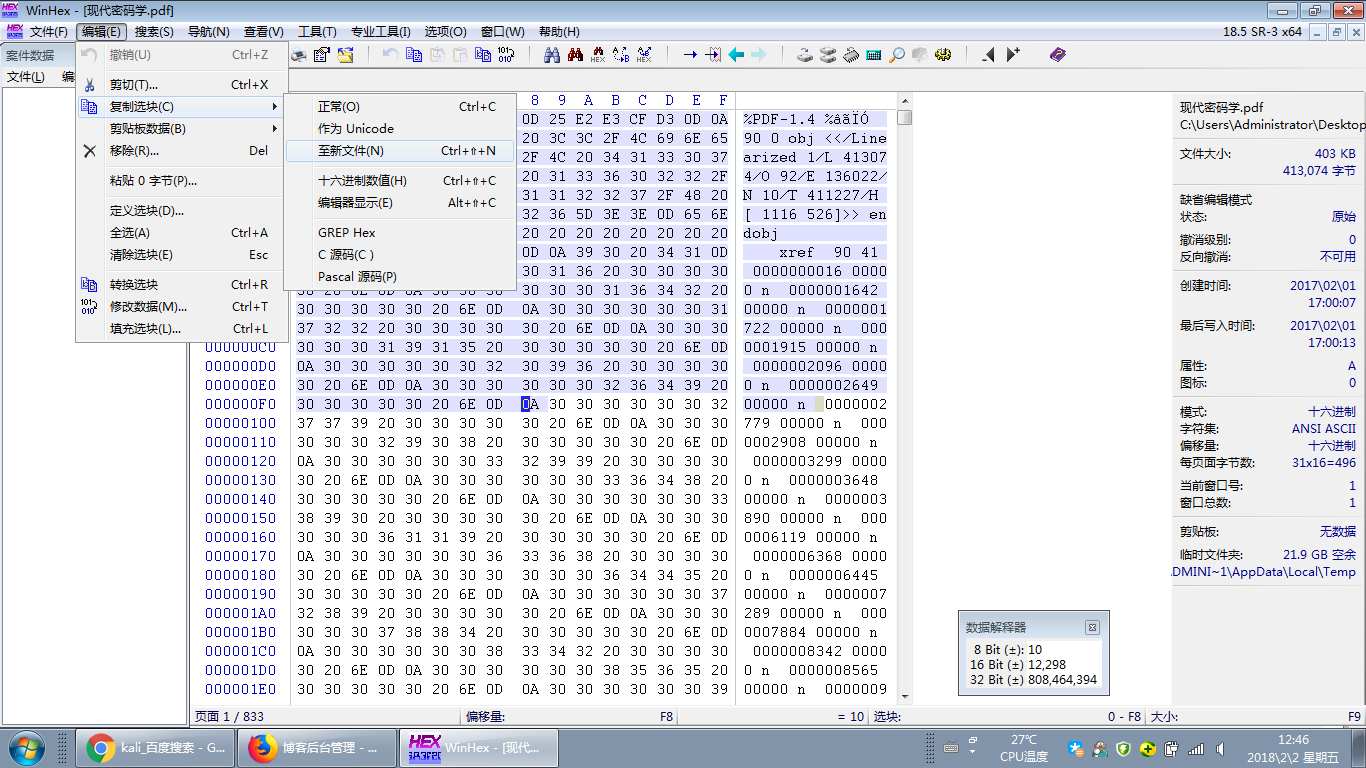Click the Print toolbar icon
The image size is (1366, 768).
click(x=299, y=55)
